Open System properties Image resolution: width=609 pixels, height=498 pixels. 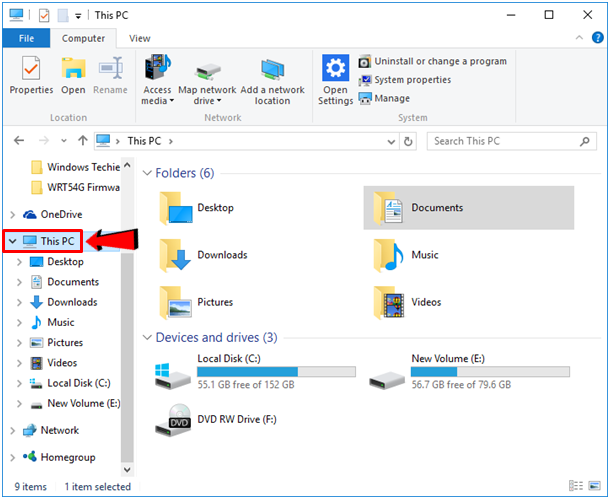(x=404, y=80)
